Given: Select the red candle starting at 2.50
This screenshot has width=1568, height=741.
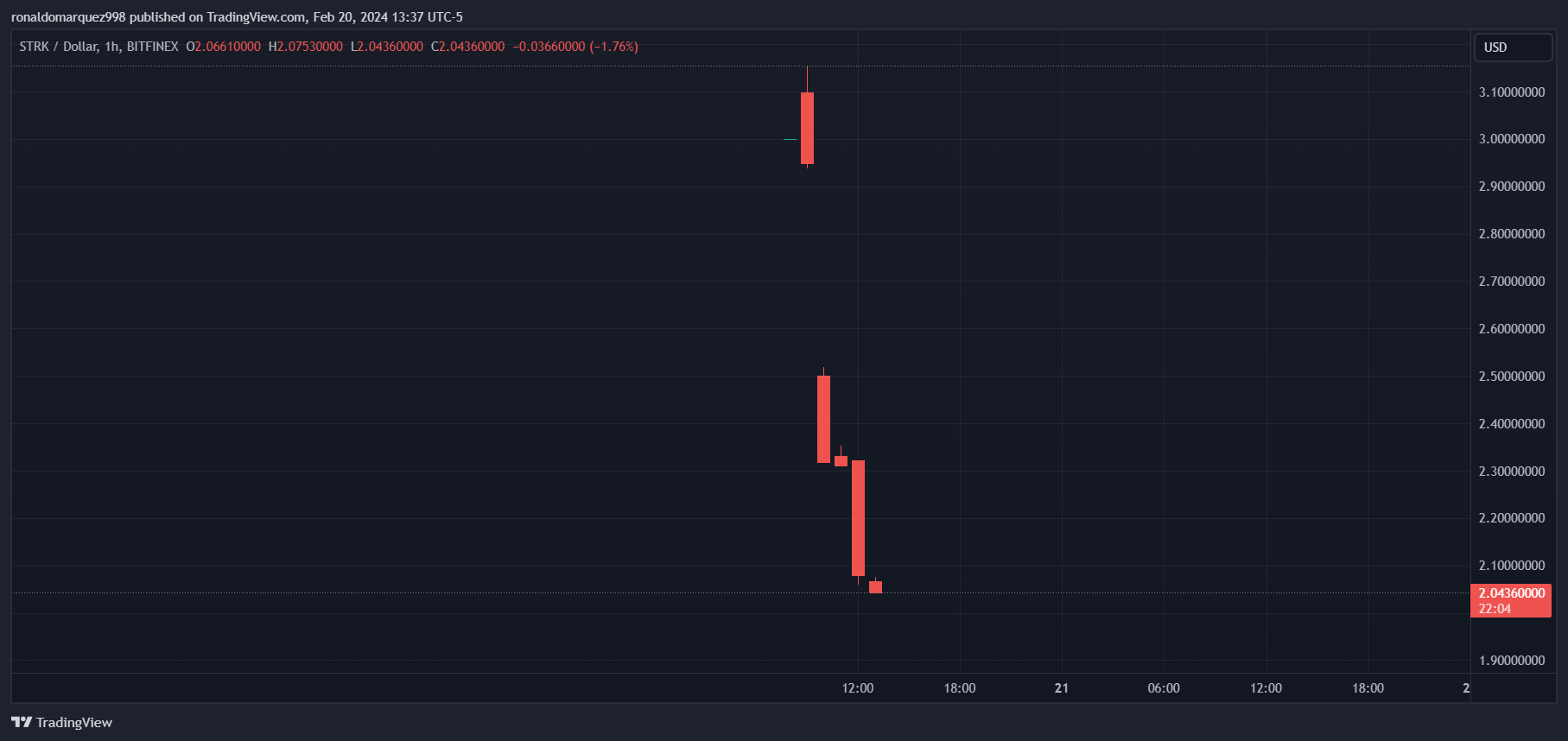Looking at the screenshot, I should click(x=824, y=419).
